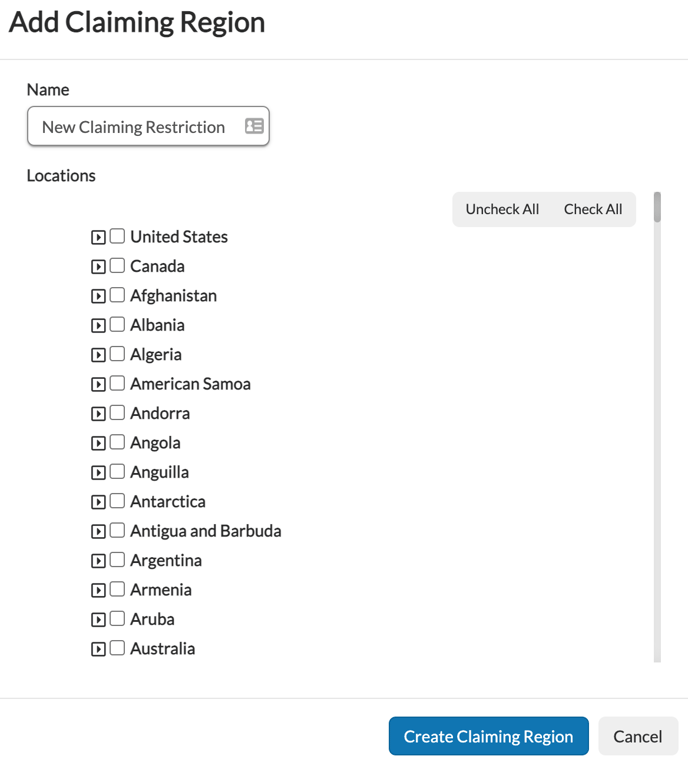This screenshot has height=766, width=688.
Task: Click the Name input field
Action: tap(135, 127)
